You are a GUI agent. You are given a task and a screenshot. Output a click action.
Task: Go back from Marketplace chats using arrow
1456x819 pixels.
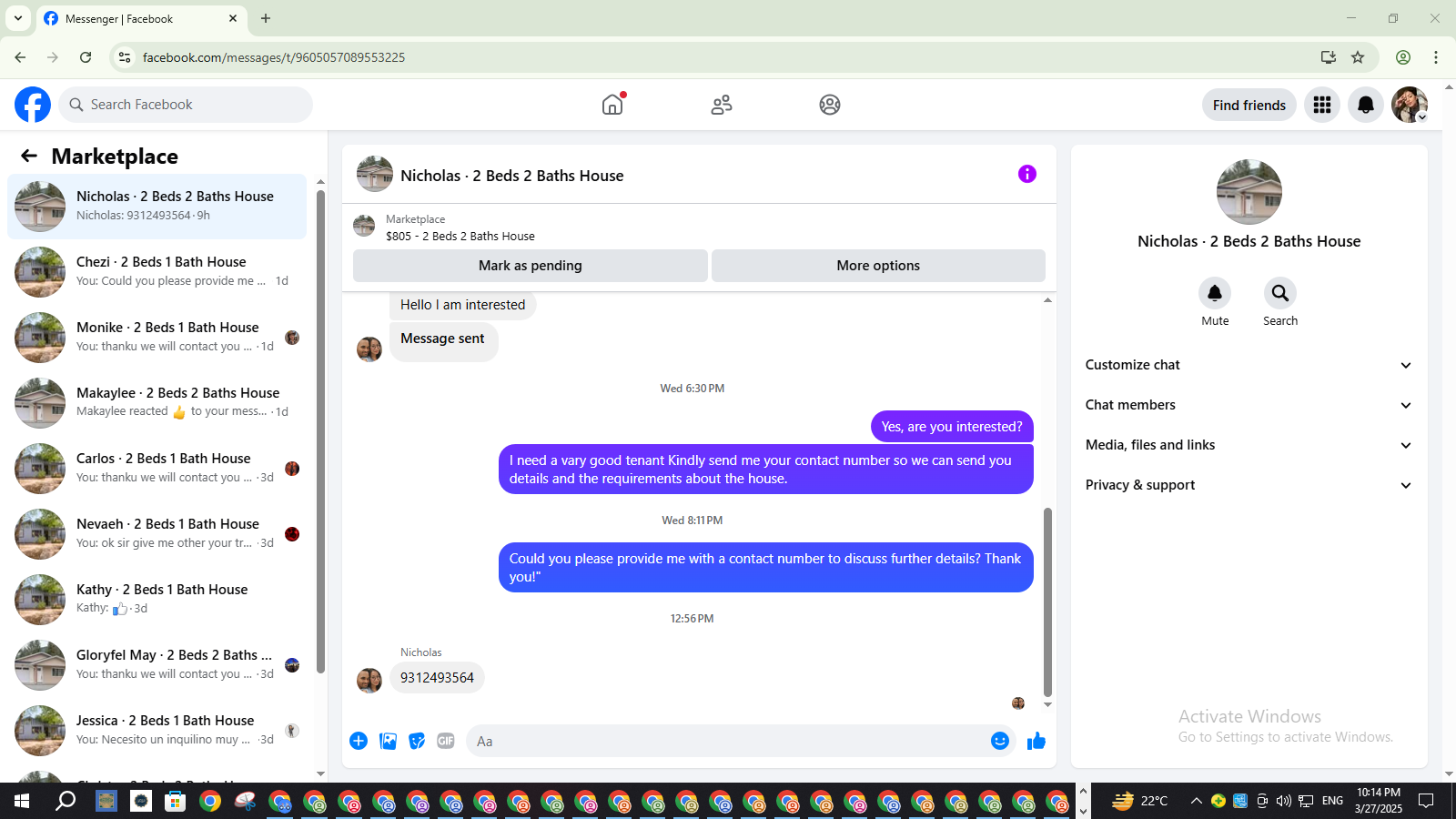click(x=29, y=156)
